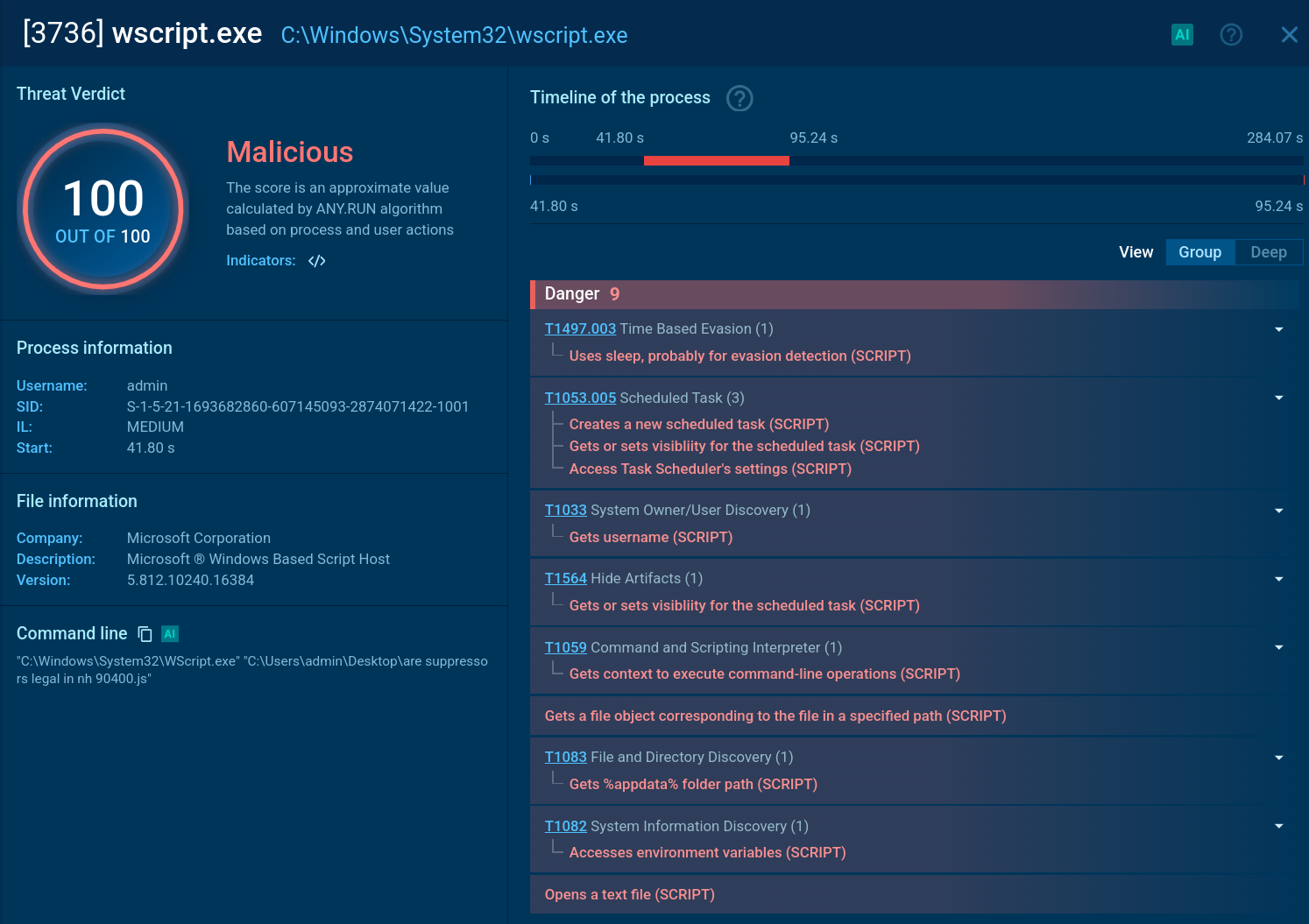Viewport: 1309px width, 924px height.
Task: Click the SID value text
Action: point(298,407)
